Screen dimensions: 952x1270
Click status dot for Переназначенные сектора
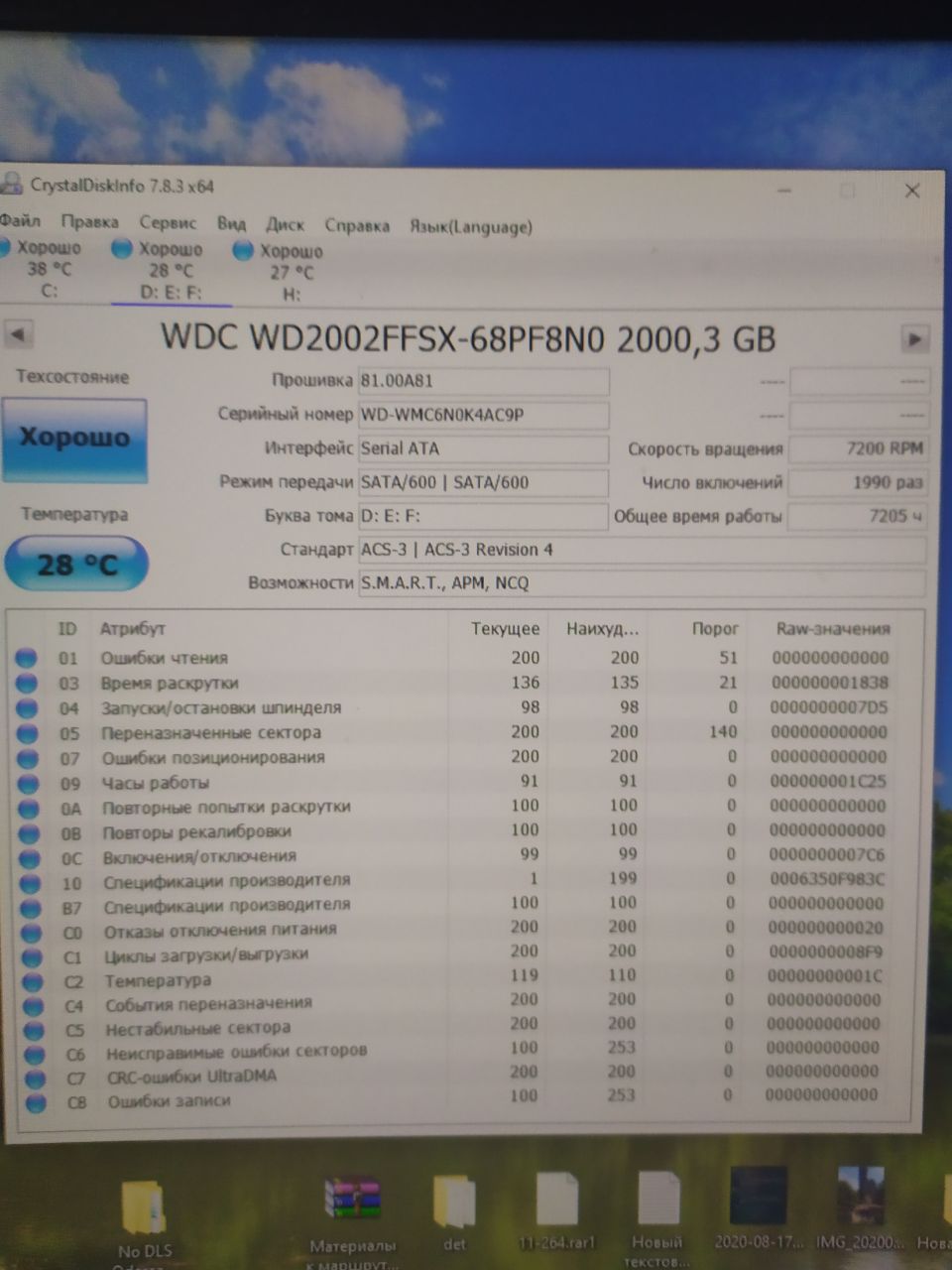point(27,733)
